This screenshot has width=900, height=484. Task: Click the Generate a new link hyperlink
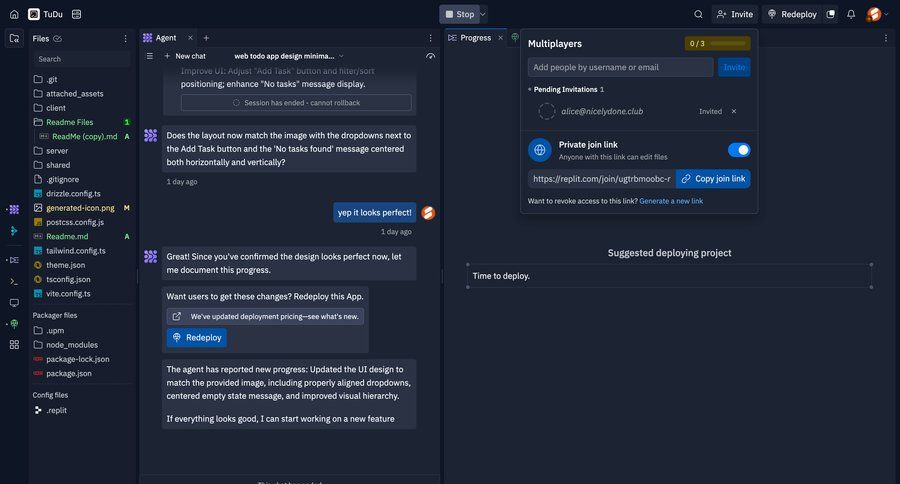click(x=671, y=201)
